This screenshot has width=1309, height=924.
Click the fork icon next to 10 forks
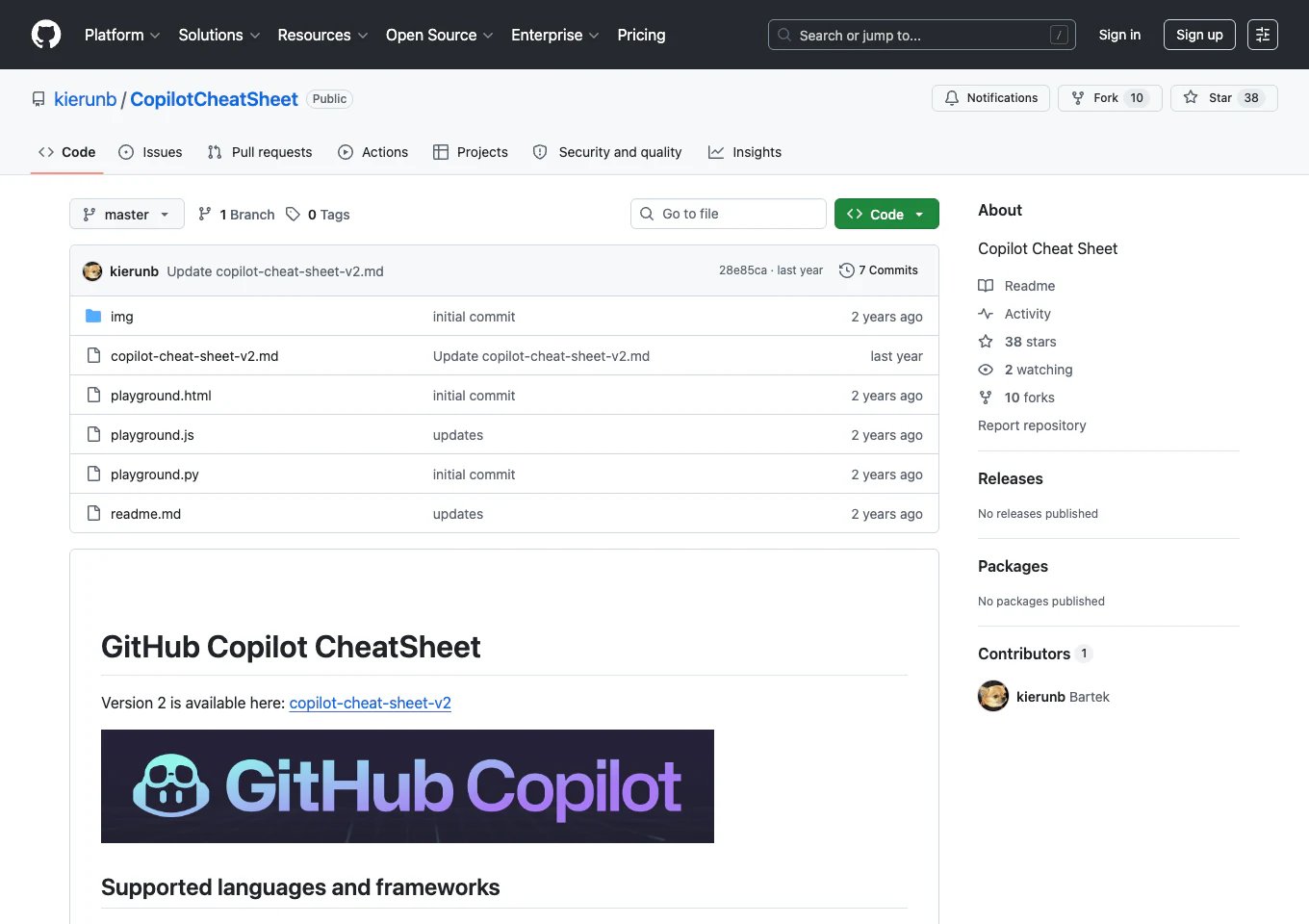click(986, 398)
